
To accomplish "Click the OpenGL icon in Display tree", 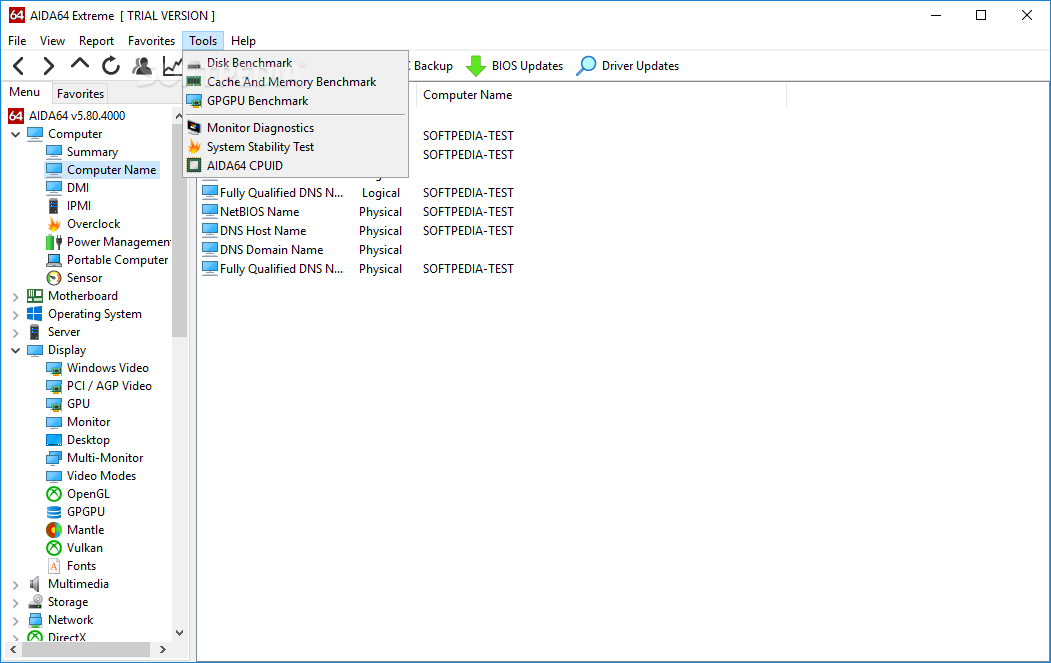I will click(x=54, y=494).
